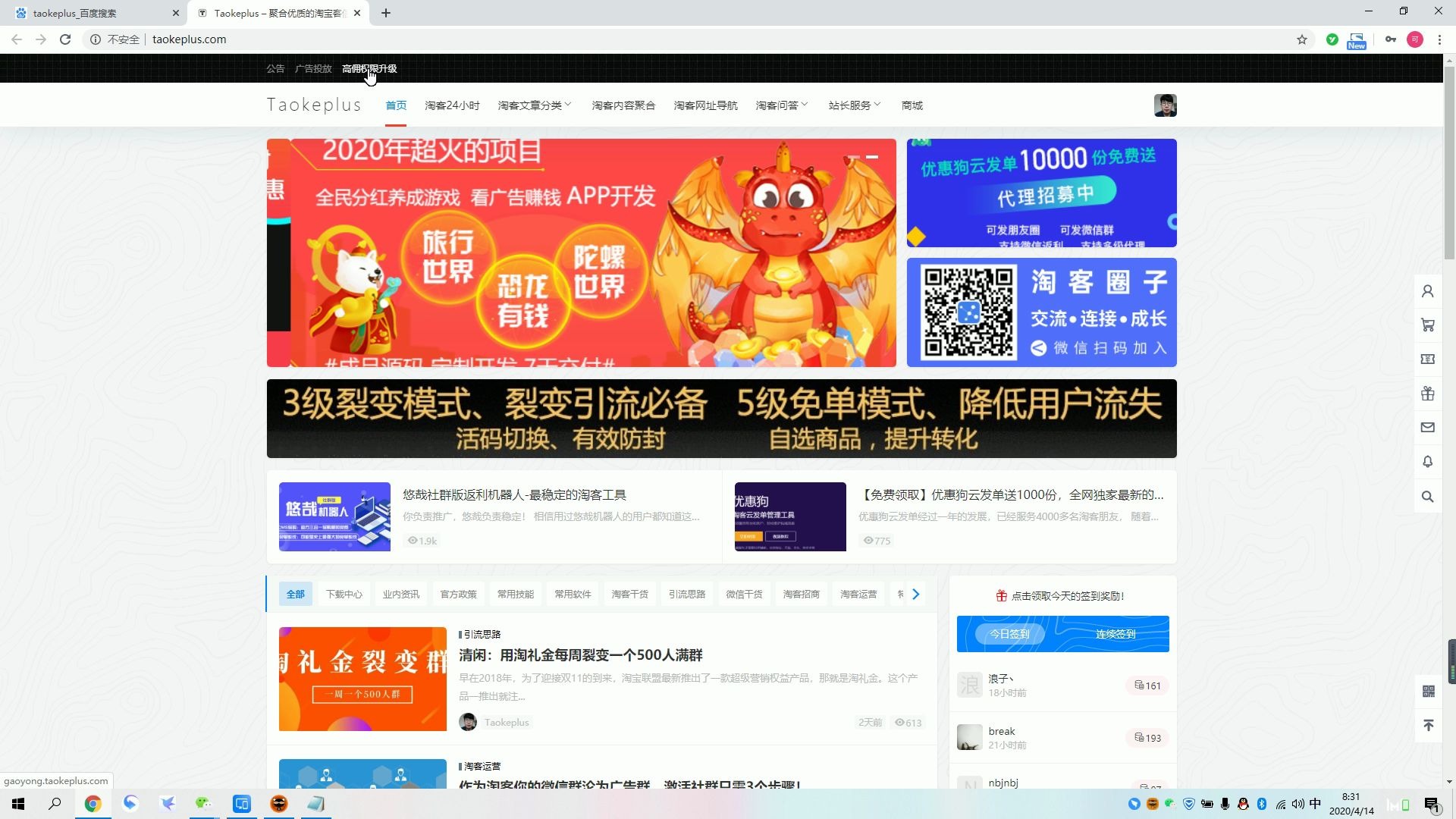This screenshot has width=1456, height=819.
Task: Select the 淘客招商 category tab
Action: point(801,595)
